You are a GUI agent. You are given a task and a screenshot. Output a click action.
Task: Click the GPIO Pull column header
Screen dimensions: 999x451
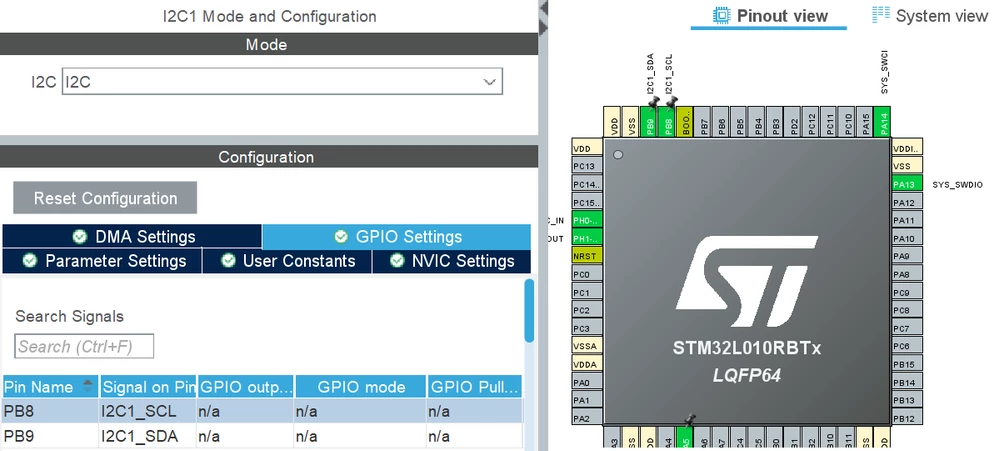coord(475,387)
